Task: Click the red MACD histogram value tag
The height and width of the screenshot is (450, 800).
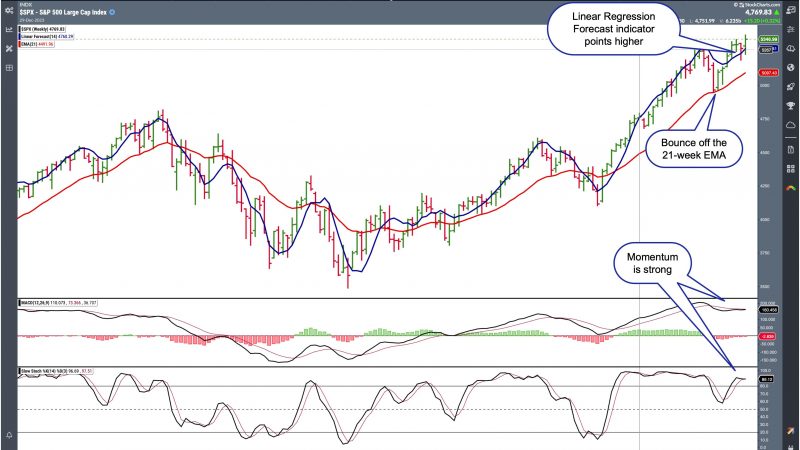Action: [x=768, y=336]
